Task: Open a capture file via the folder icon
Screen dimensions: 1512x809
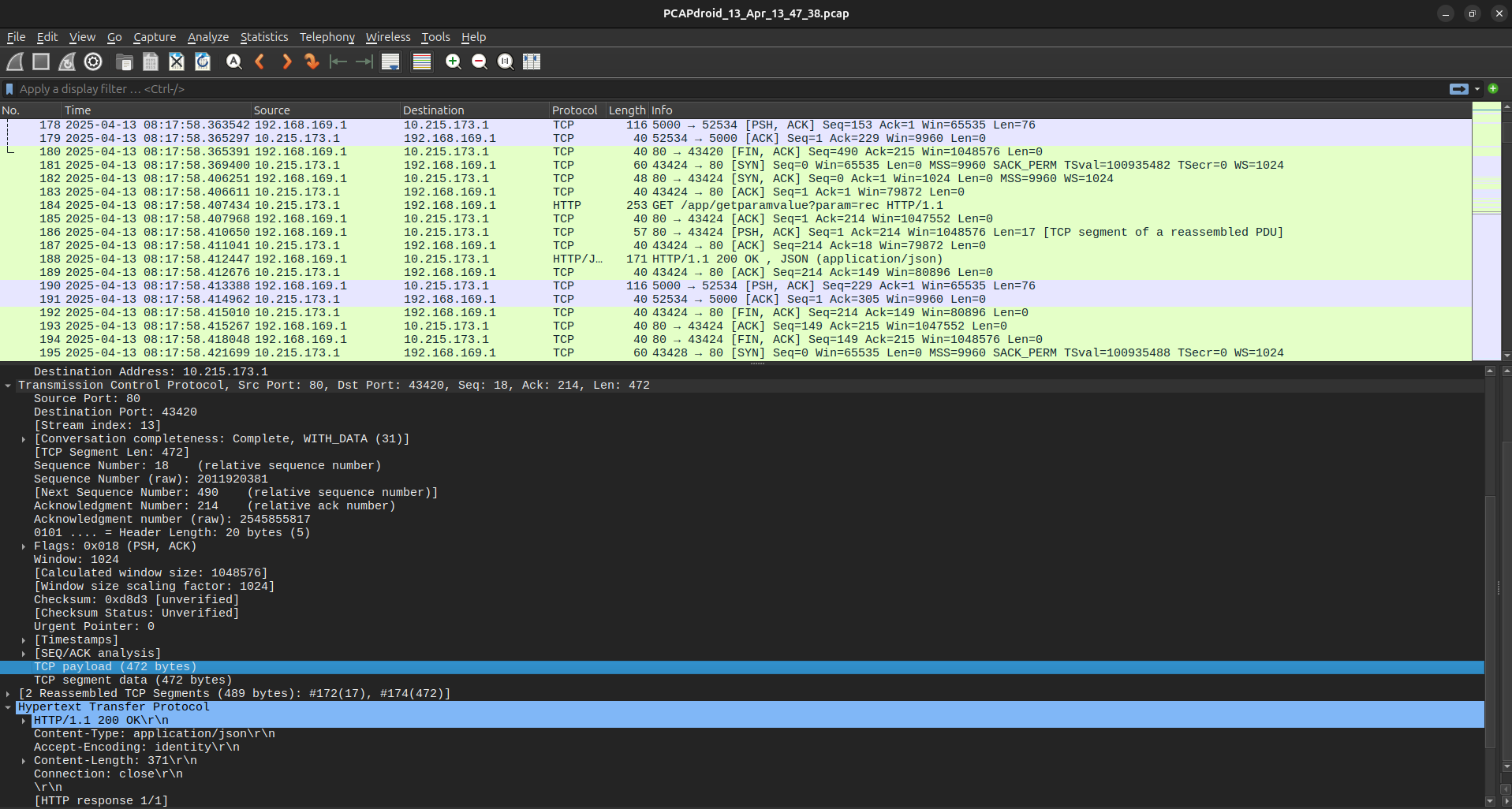Action: (x=124, y=62)
